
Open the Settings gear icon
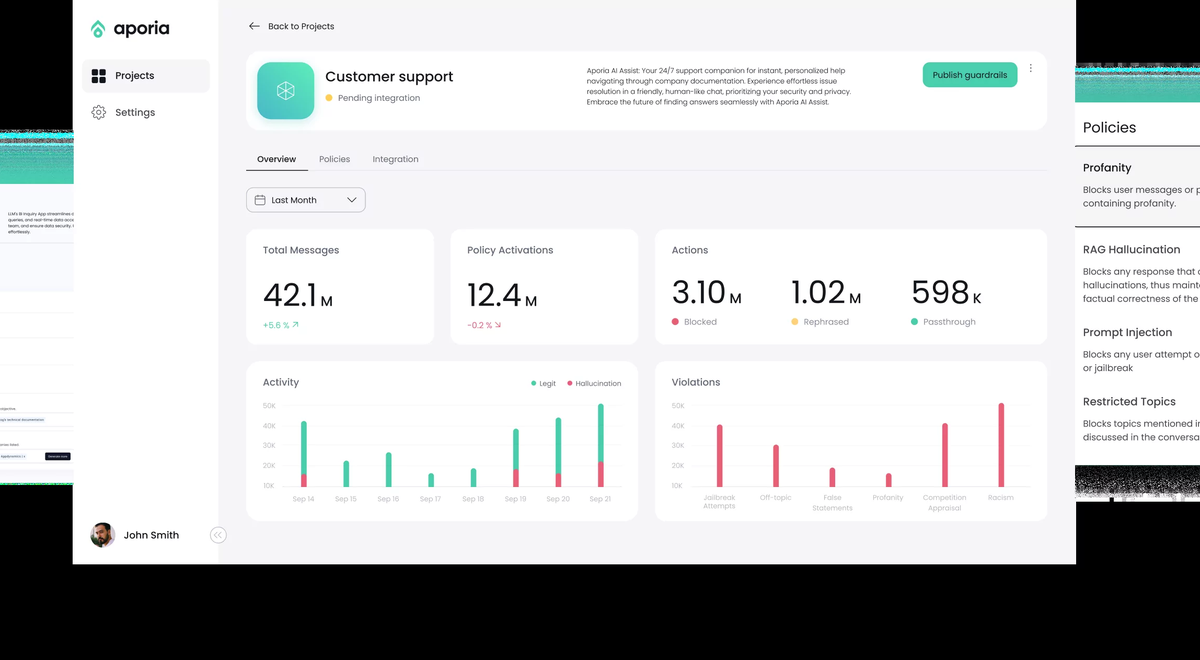pos(98,113)
